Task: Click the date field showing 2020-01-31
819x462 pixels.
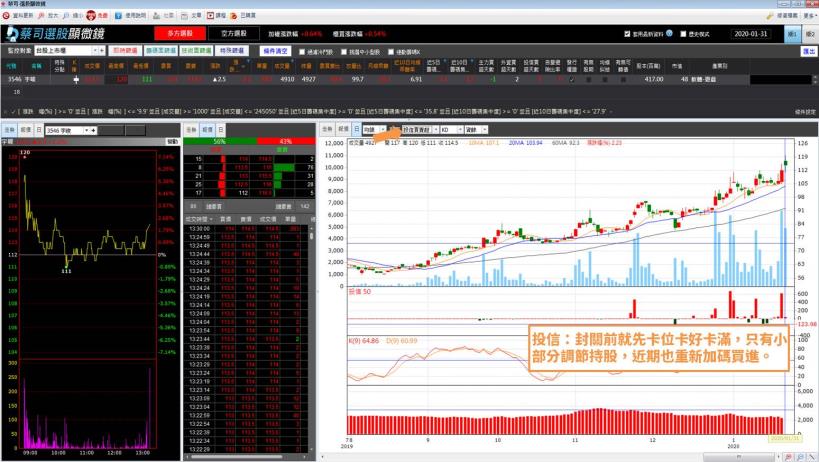Action: pos(751,34)
